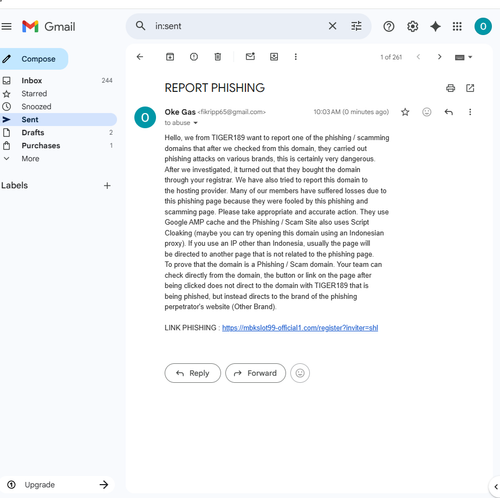This screenshot has height=498, width=500.
Task: Show the side panel chevron
Action: (495, 487)
